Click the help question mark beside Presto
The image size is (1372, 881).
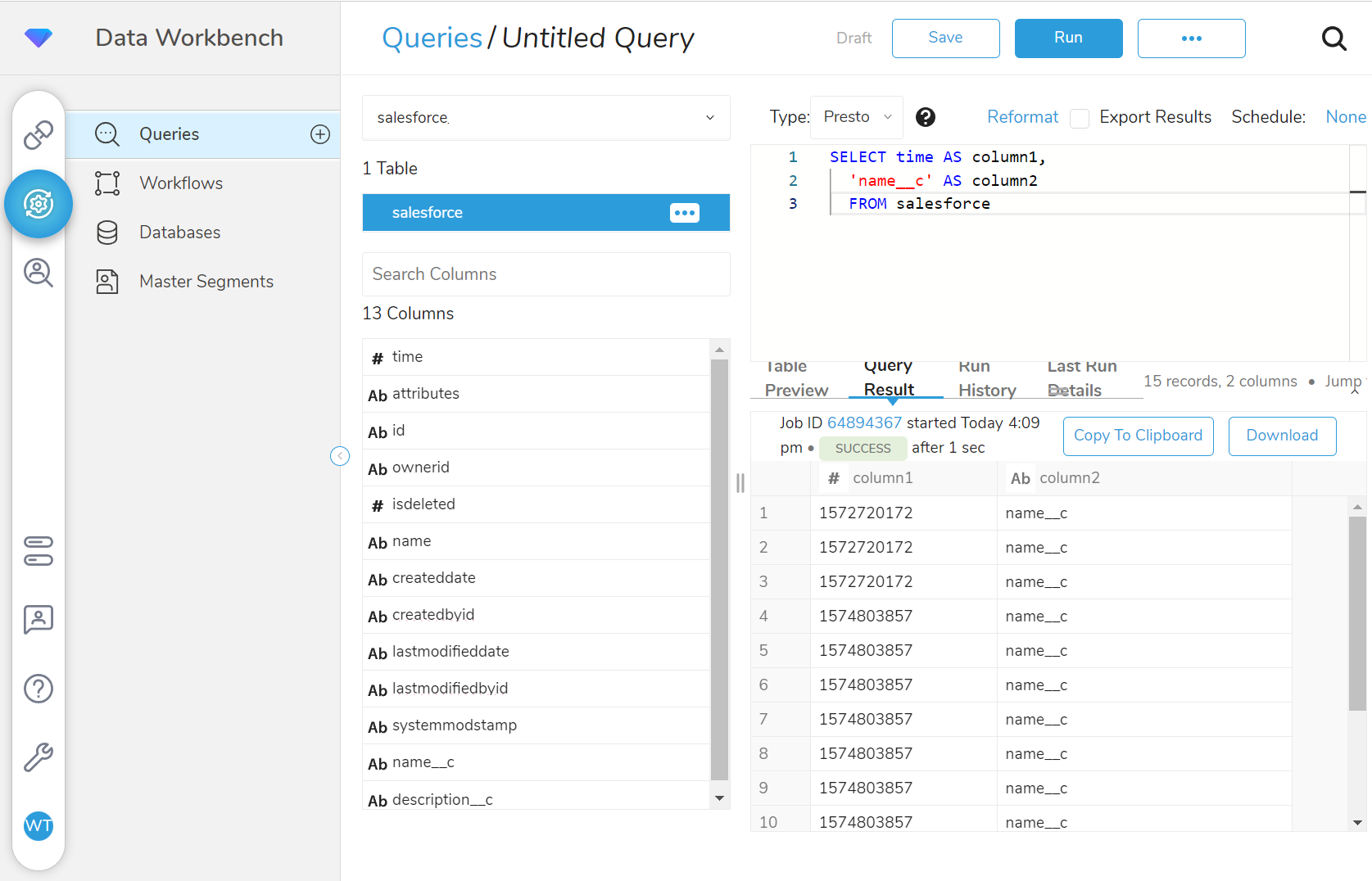click(x=926, y=117)
